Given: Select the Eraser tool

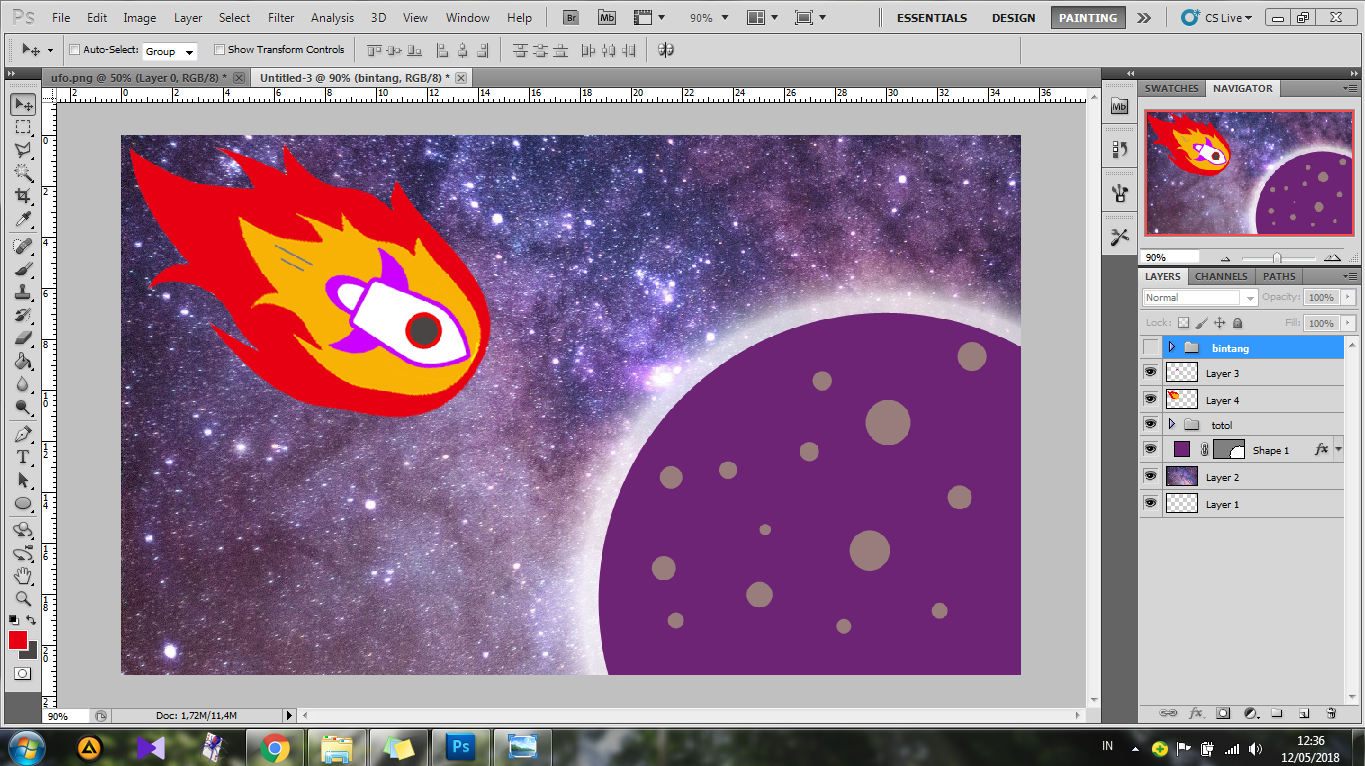Looking at the screenshot, I should (x=23, y=338).
